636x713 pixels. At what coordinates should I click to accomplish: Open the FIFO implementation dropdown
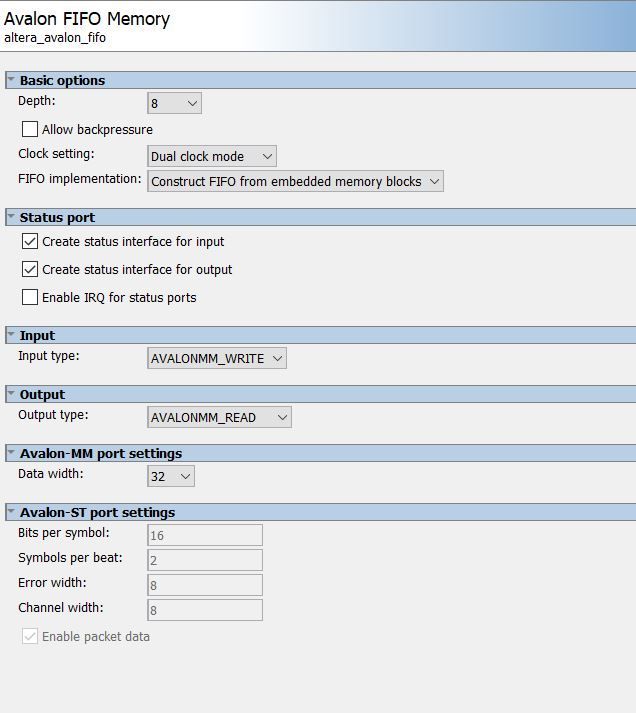295,181
